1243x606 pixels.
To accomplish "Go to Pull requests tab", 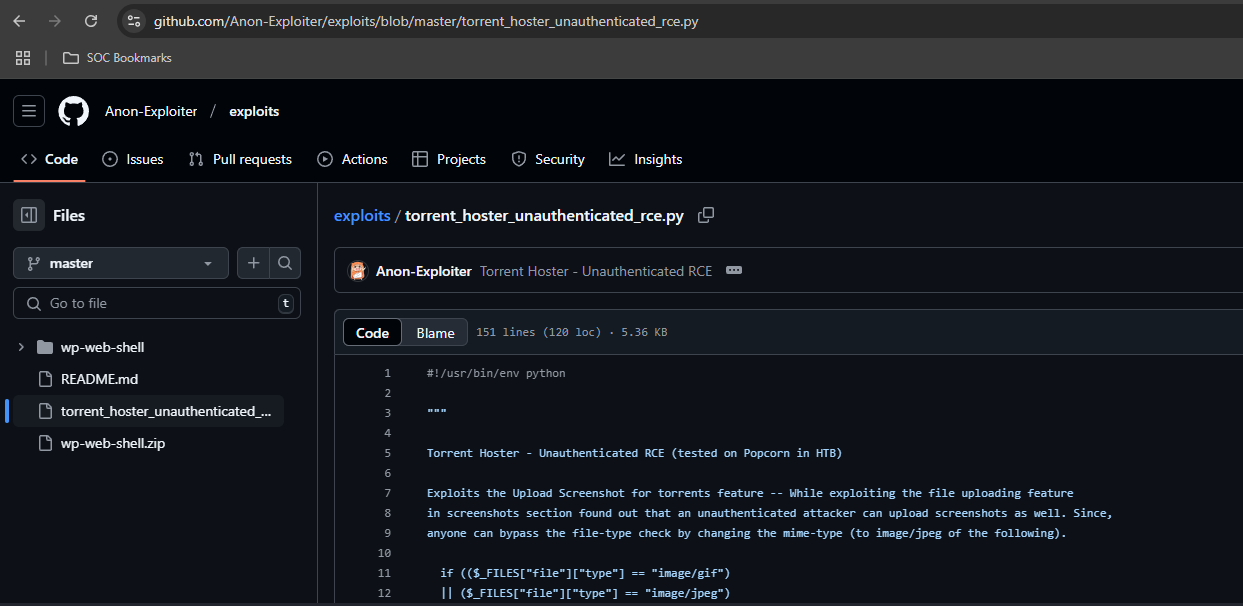I will 241,159.
